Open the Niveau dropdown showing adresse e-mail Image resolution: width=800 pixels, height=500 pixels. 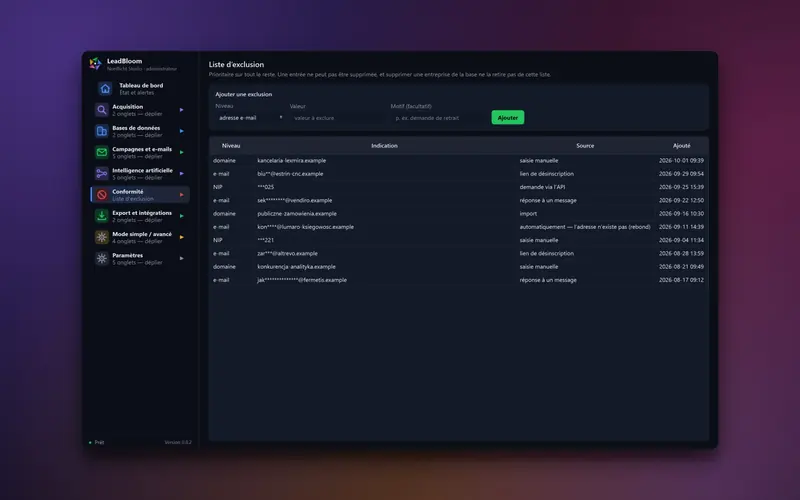click(x=250, y=118)
